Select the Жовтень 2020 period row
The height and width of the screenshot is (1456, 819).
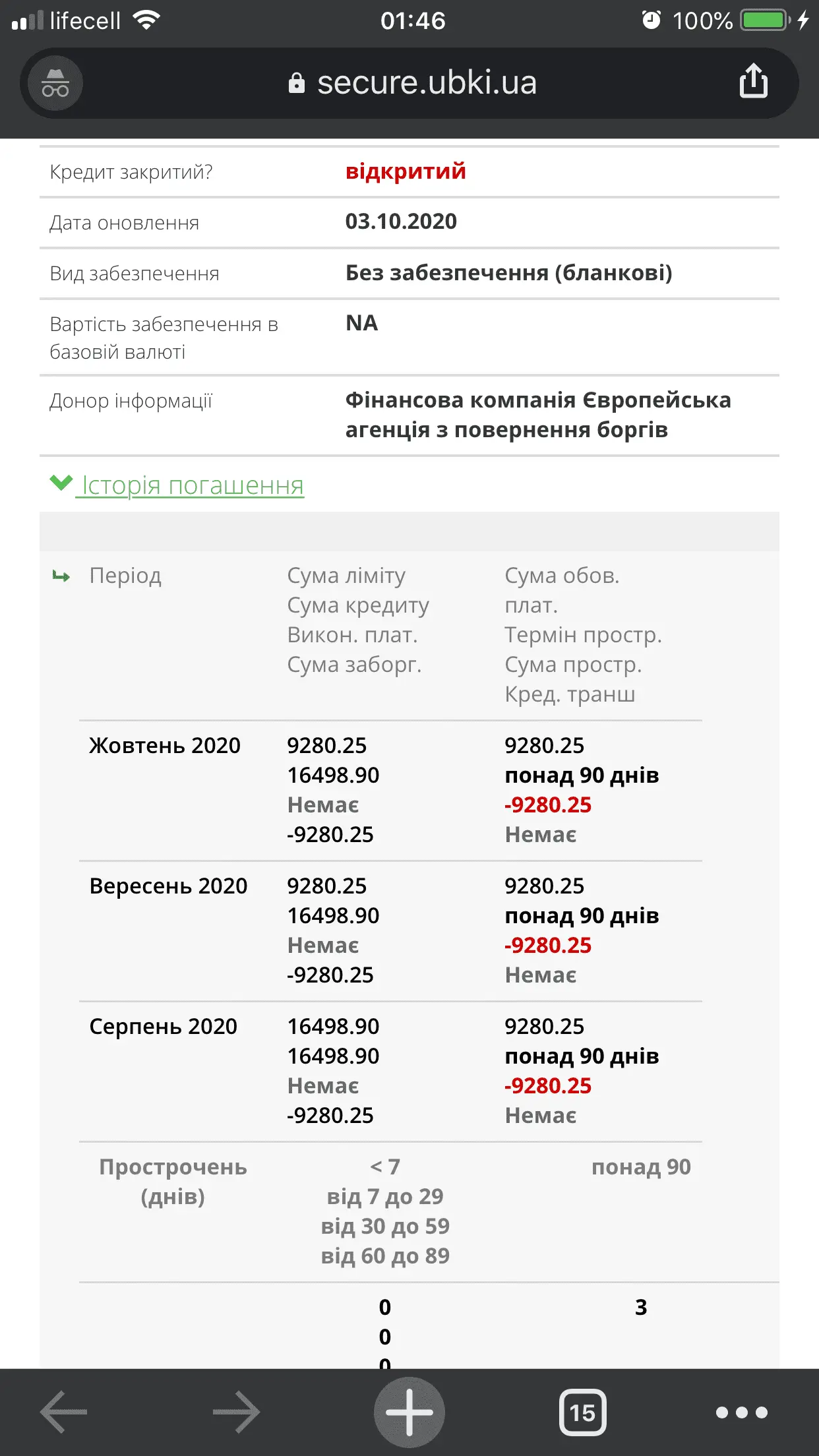pos(165,745)
